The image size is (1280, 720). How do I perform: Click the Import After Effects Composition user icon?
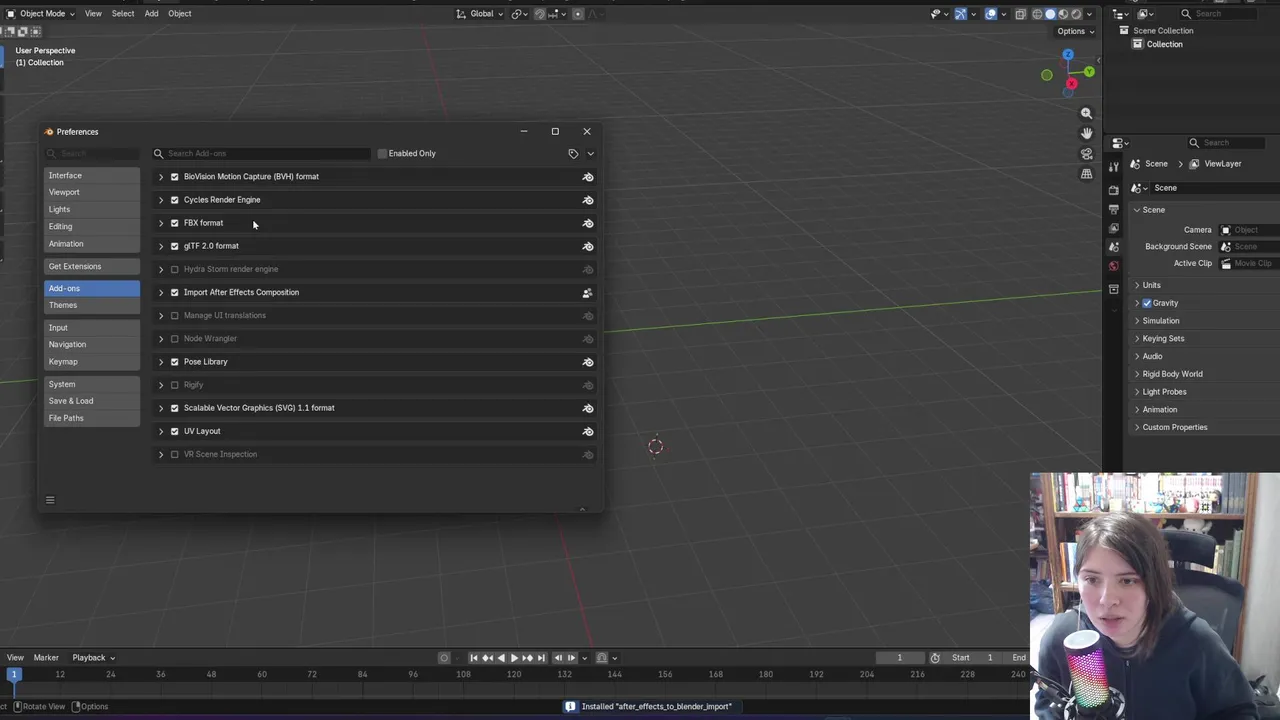[x=588, y=293]
